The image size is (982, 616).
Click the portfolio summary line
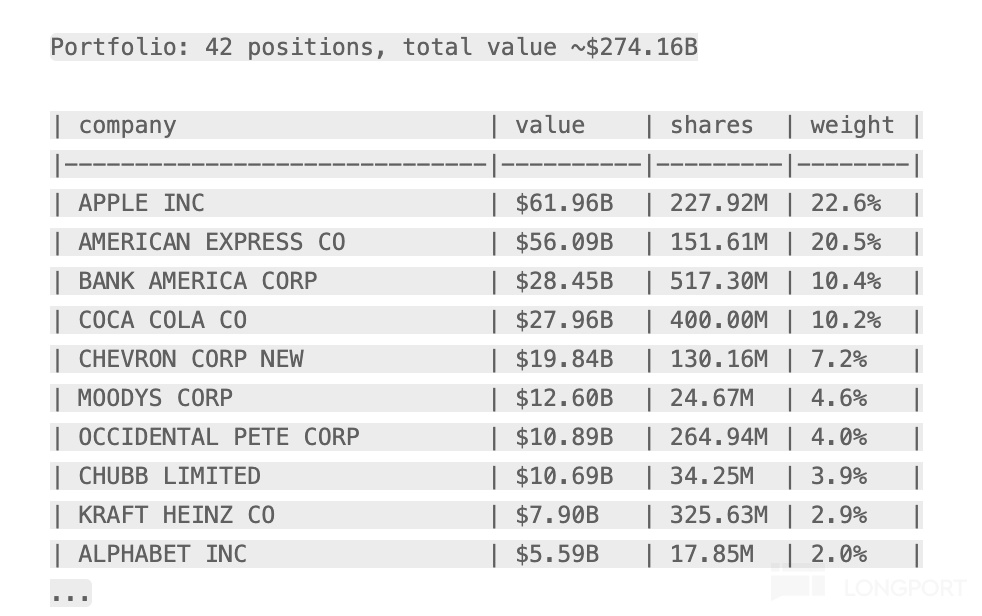pyautogui.click(x=374, y=47)
